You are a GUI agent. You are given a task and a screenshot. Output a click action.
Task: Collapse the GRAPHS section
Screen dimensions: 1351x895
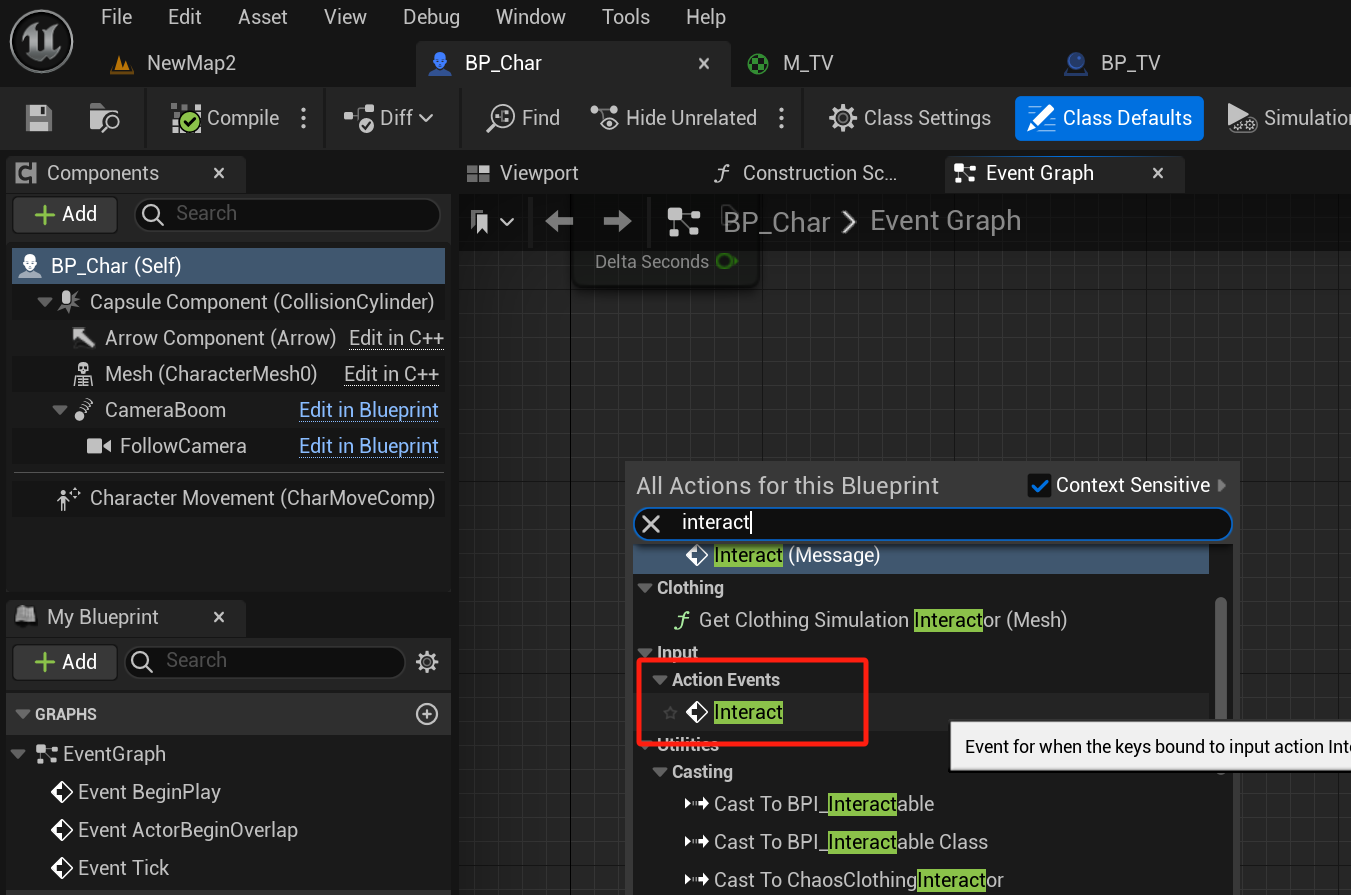tap(22, 714)
